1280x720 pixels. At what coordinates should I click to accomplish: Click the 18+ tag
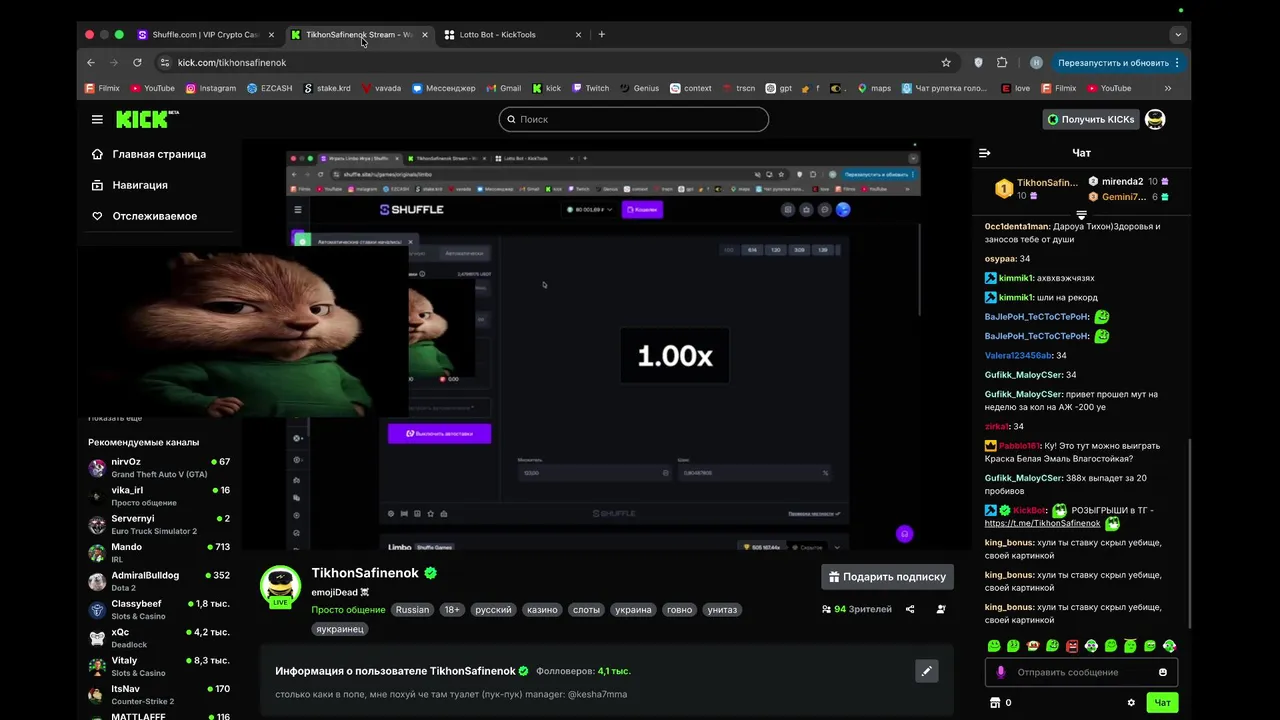click(452, 609)
